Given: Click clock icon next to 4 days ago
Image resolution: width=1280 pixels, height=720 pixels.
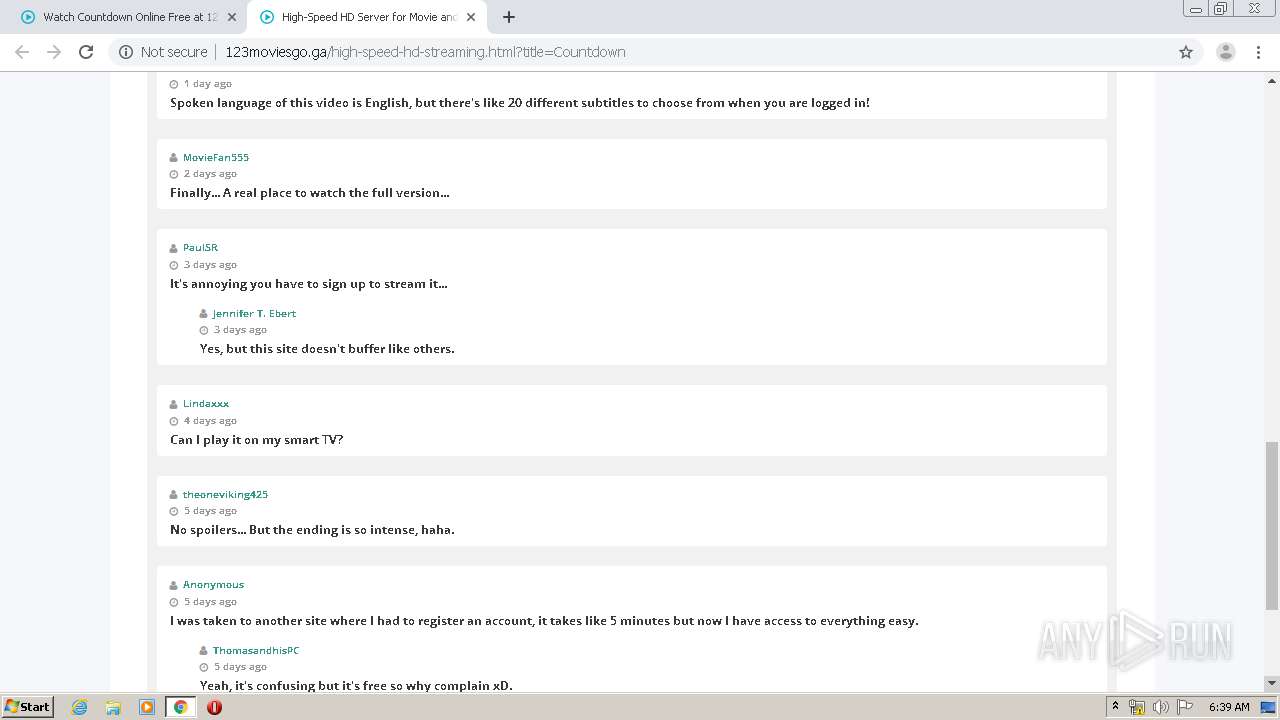Looking at the screenshot, I should click(174, 421).
